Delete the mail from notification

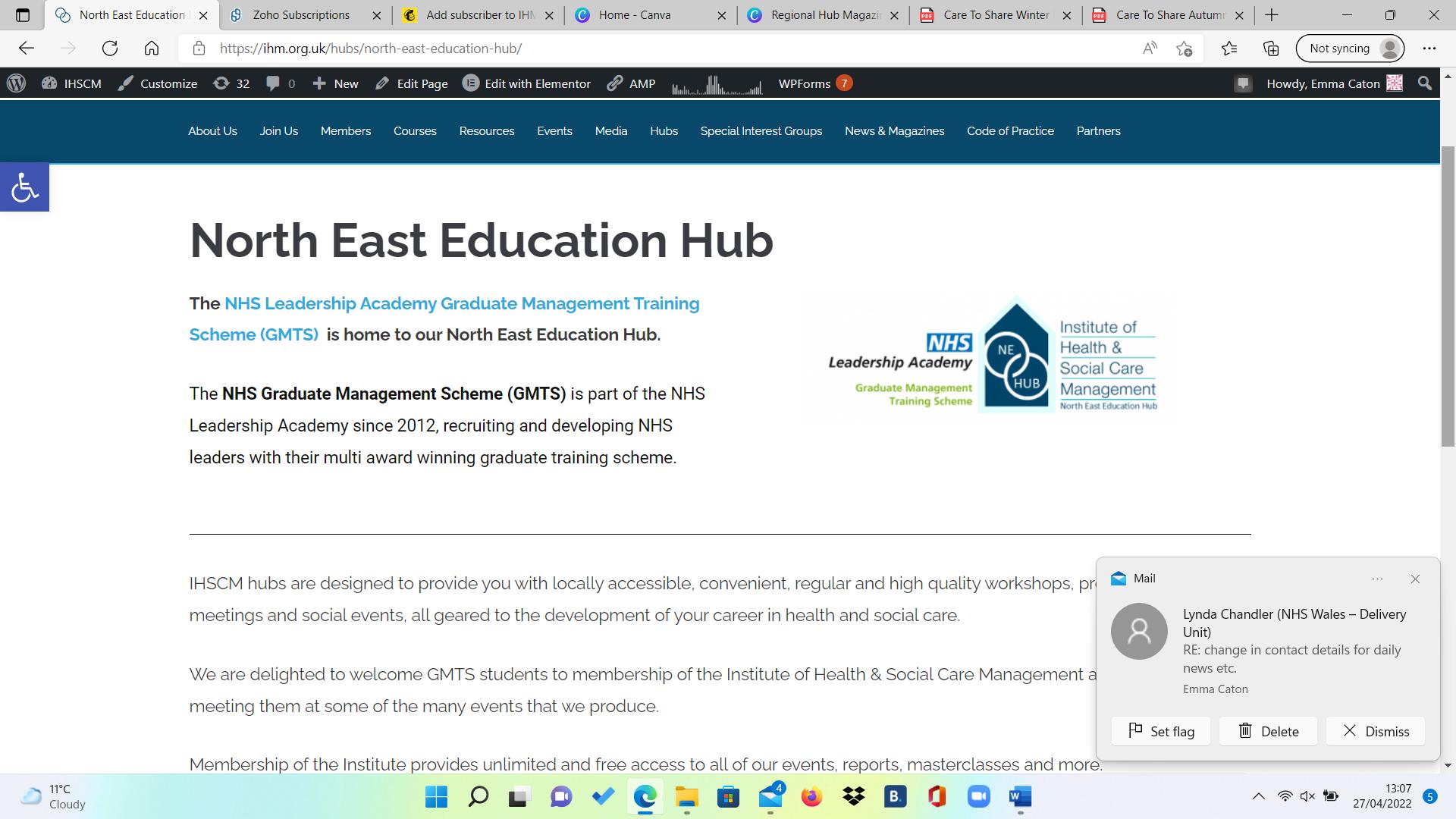click(1268, 731)
